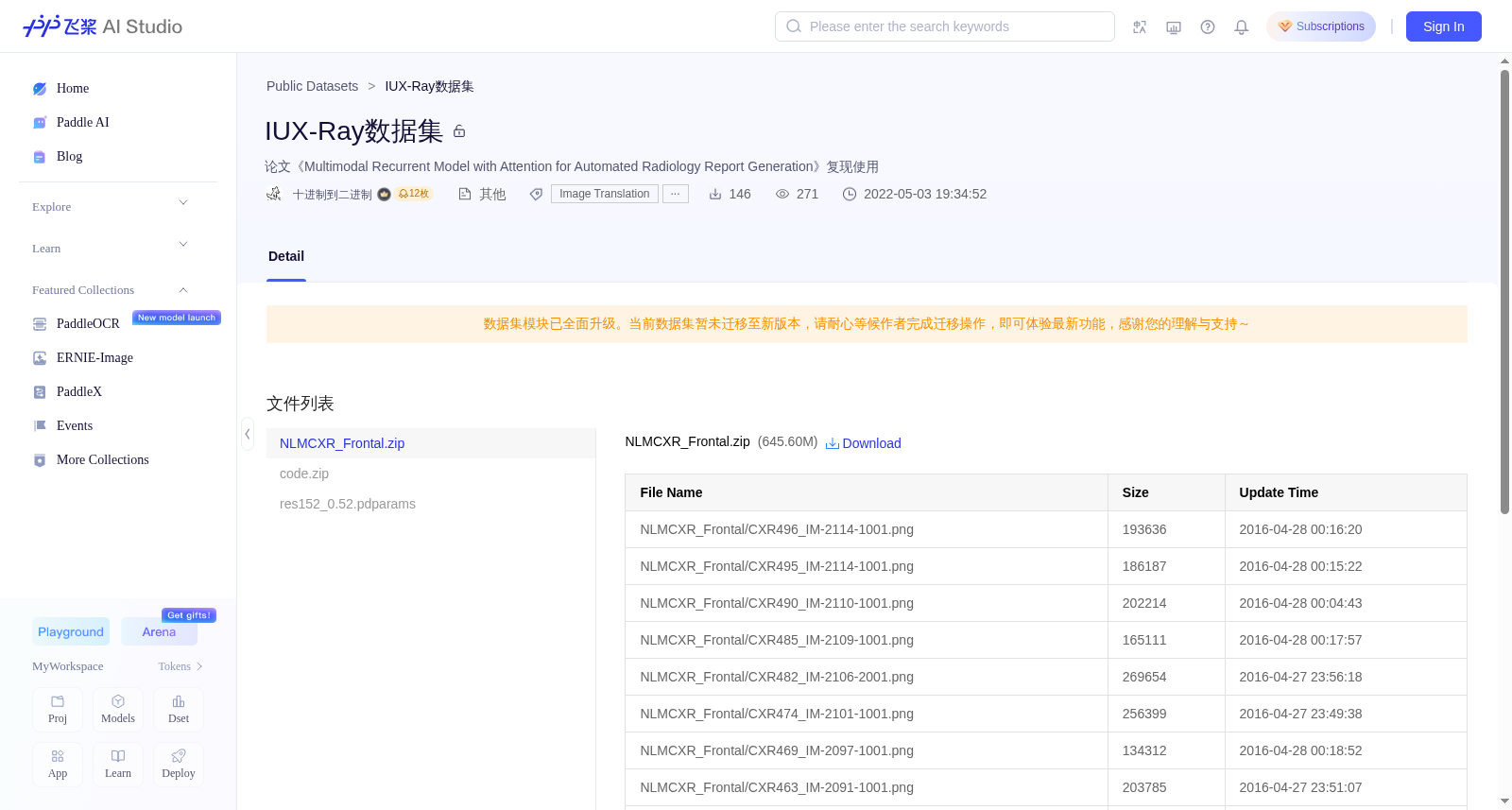Click the PaddlePaddle AI Studio logo
This screenshot has height=810, width=1512.
tap(102, 26)
